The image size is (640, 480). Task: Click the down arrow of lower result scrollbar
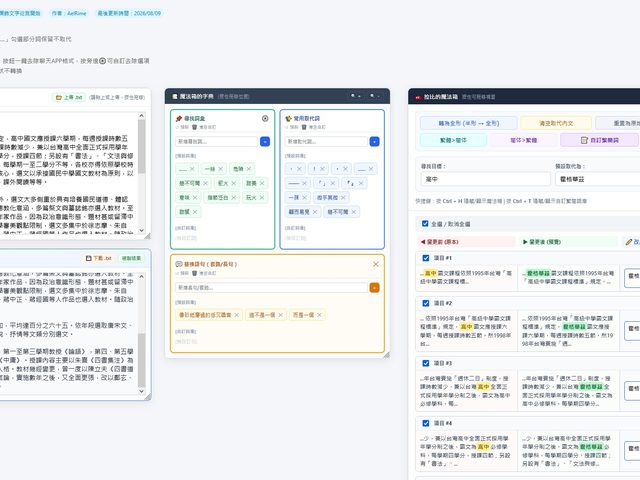(x=142, y=391)
